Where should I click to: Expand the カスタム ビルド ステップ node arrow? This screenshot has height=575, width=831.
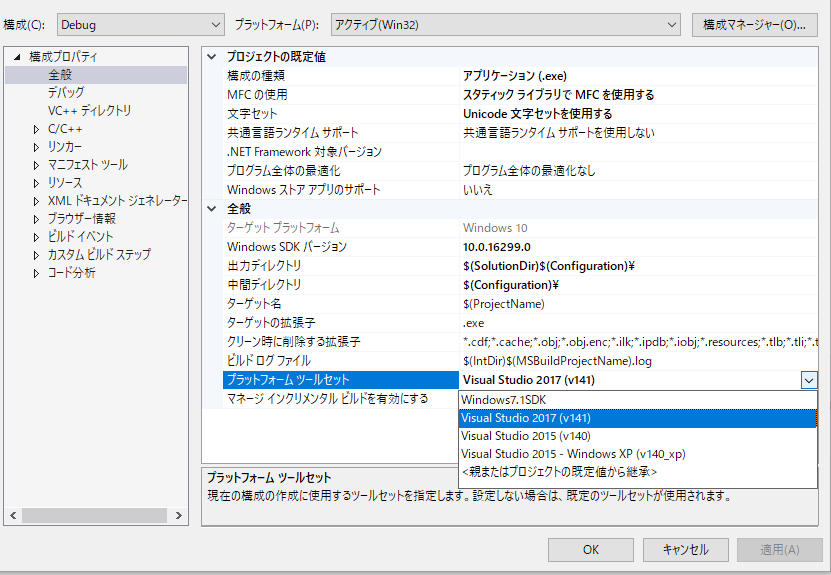coord(36,255)
